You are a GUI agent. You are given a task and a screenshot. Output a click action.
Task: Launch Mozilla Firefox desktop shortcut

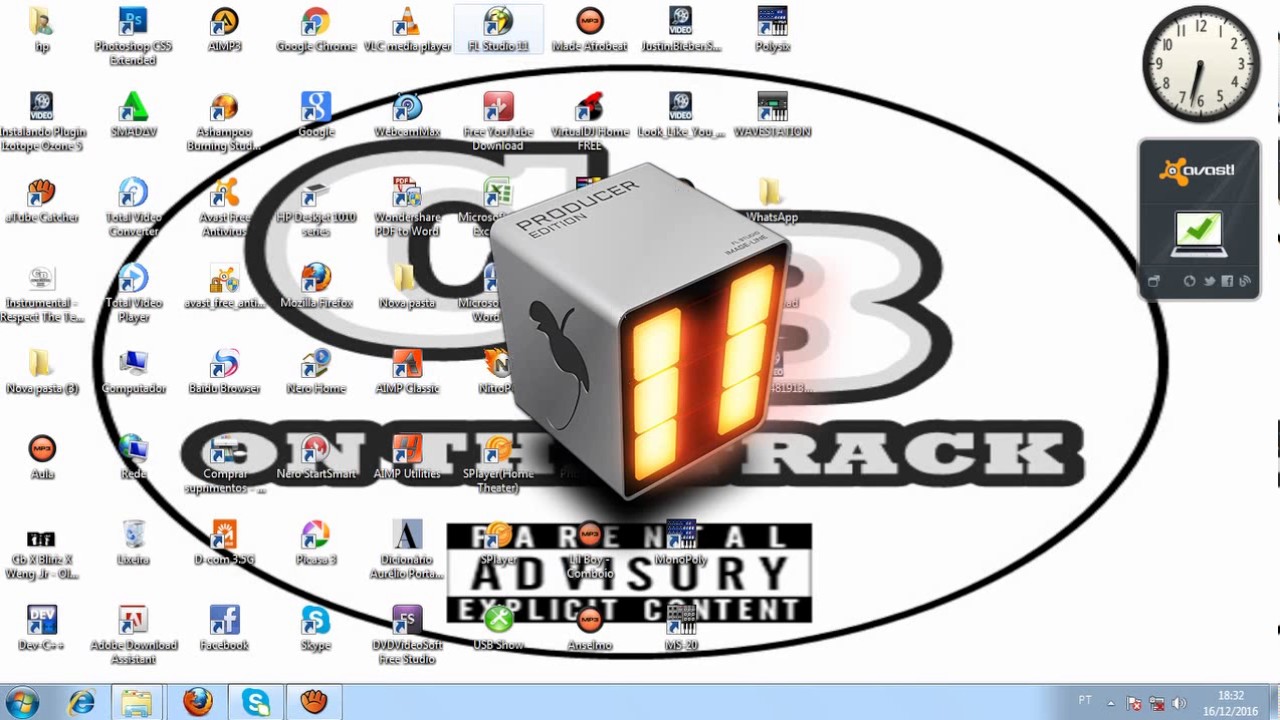click(316, 285)
